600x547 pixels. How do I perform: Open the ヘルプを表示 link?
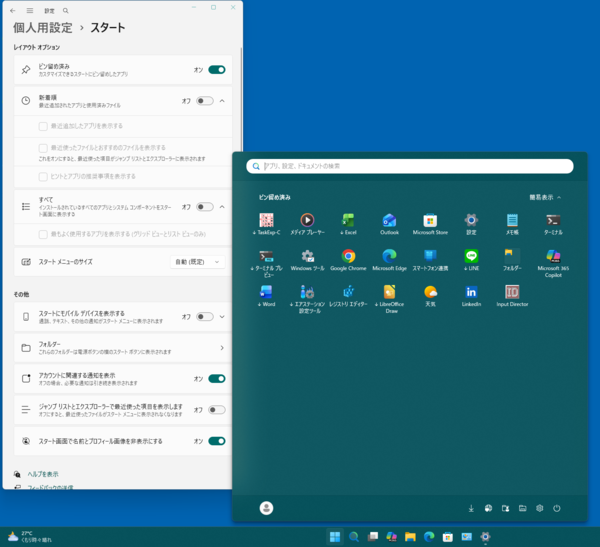(x=43, y=474)
